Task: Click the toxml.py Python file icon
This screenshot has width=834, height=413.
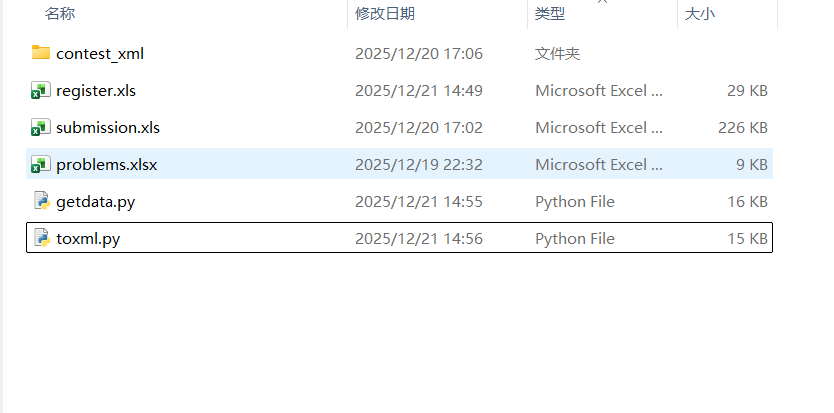Action: (x=41, y=238)
